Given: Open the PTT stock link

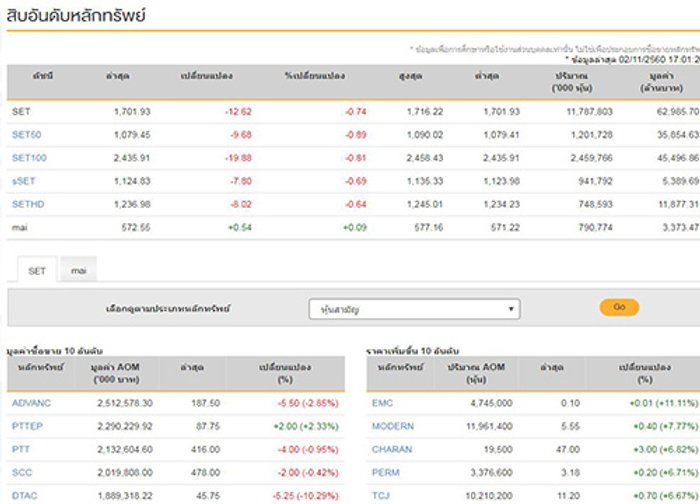Looking at the screenshot, I should (21, 449).
